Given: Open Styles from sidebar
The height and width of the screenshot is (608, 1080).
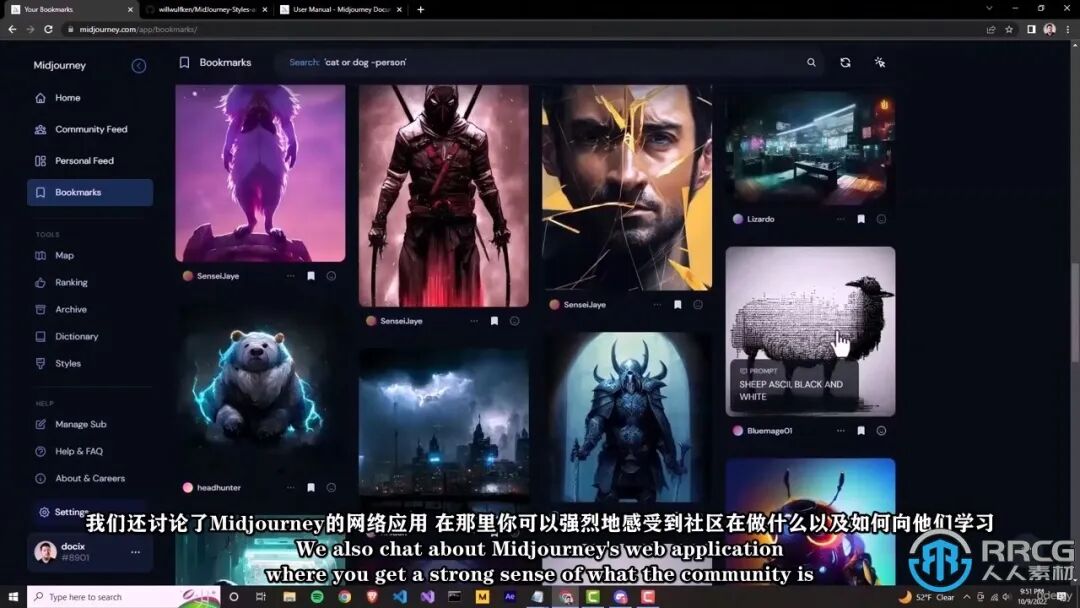Looking at the screenshot, I should coord(68,364).
